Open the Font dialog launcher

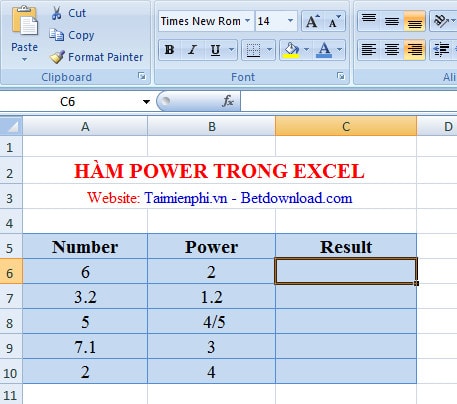point(341,76)
